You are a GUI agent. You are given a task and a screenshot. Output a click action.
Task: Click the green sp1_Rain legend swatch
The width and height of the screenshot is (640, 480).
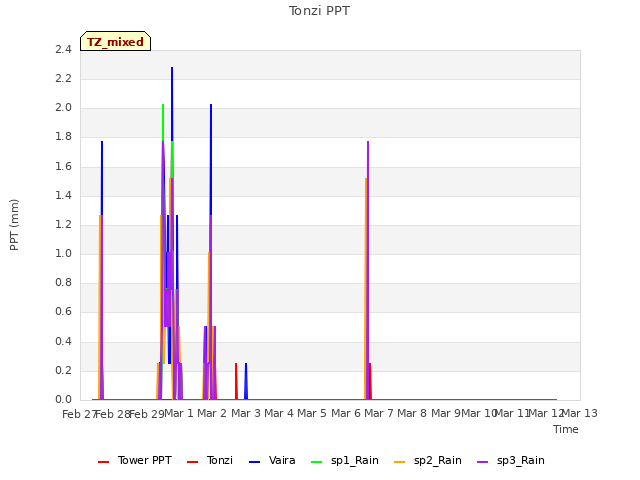tap(316, 462)
